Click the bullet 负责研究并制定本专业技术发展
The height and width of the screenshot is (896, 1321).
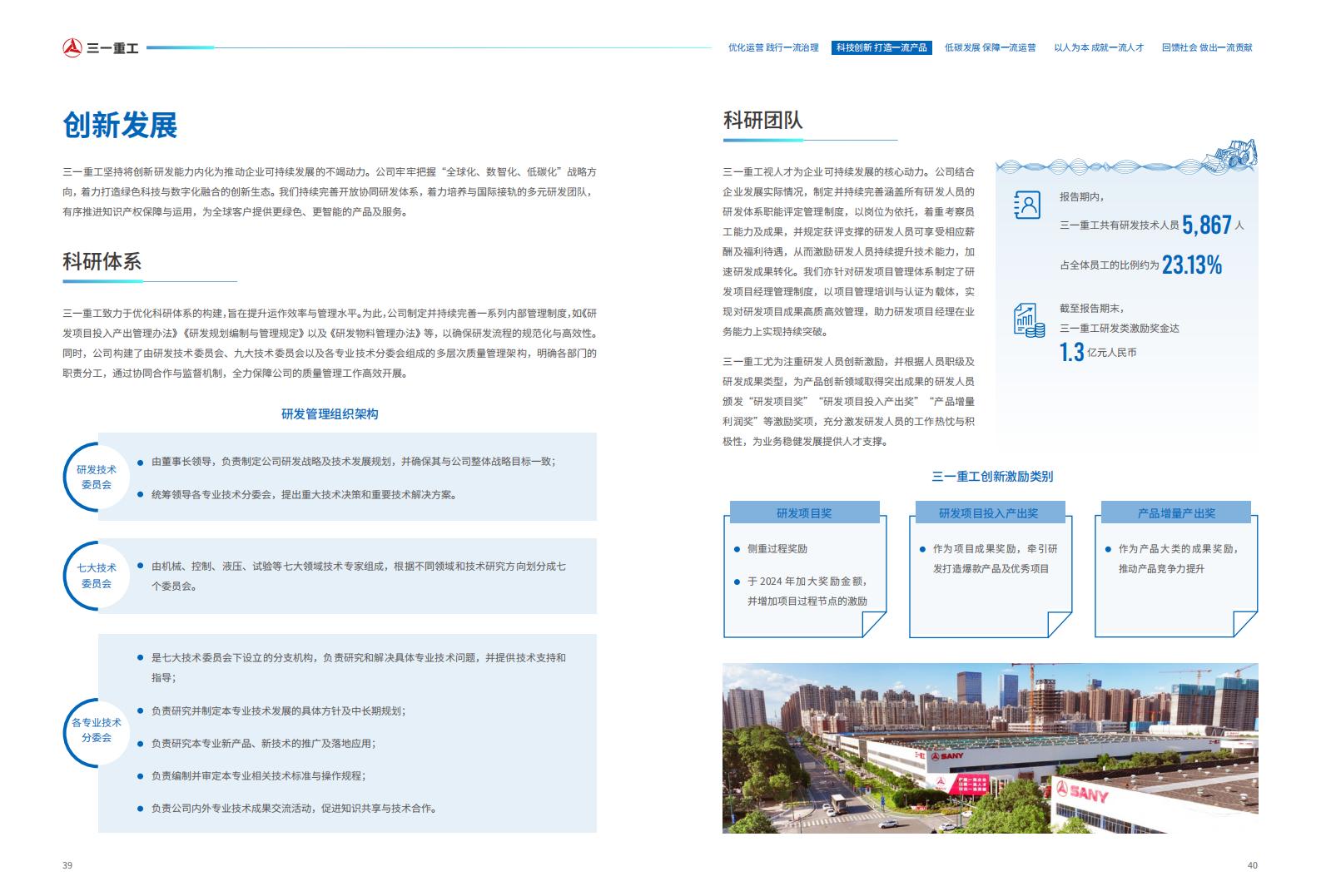[x=279, y=711]
